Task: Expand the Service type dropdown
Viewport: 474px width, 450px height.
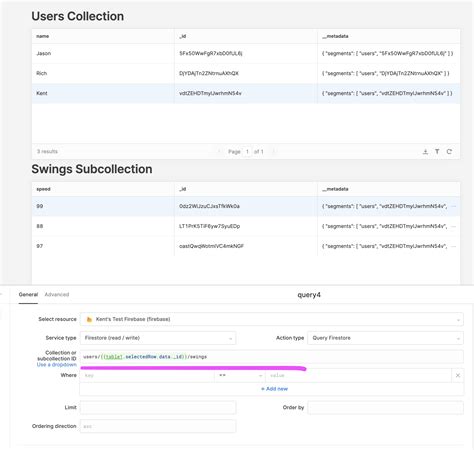Action: 158,338
